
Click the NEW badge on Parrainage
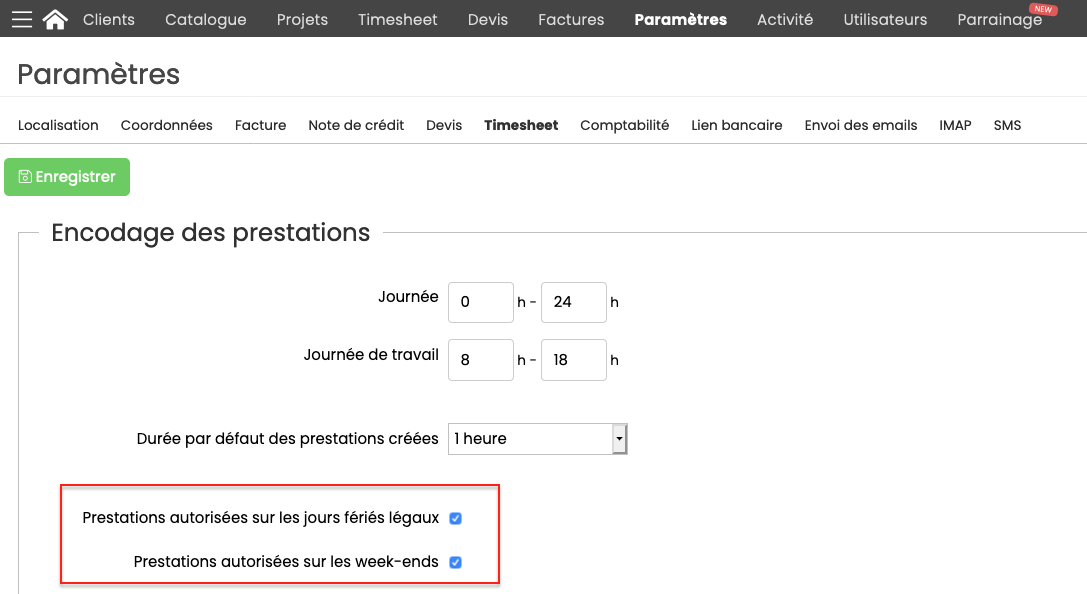click(1043, 9)
